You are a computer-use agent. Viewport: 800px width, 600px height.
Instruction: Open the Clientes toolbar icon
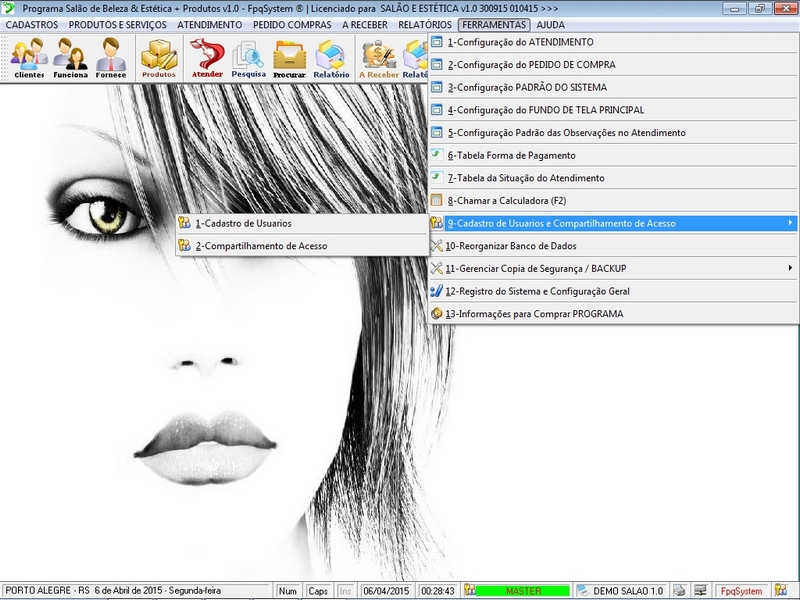29,58
